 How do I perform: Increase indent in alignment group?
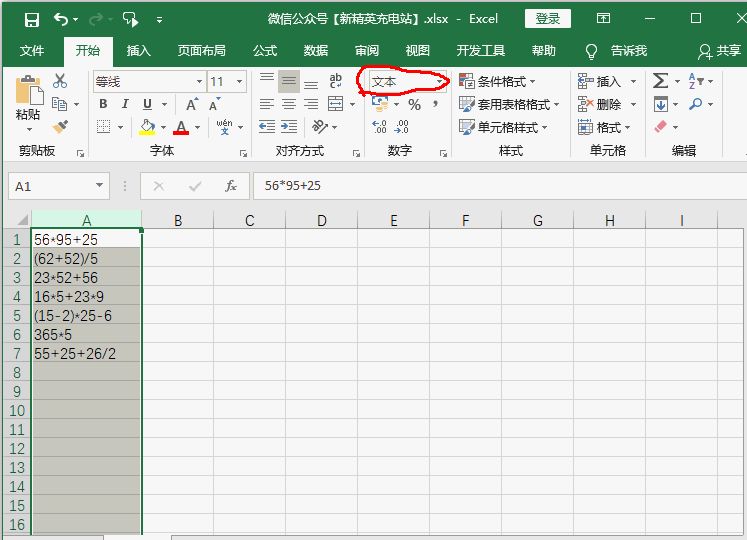pyautogui.click(x=289, y=127)
